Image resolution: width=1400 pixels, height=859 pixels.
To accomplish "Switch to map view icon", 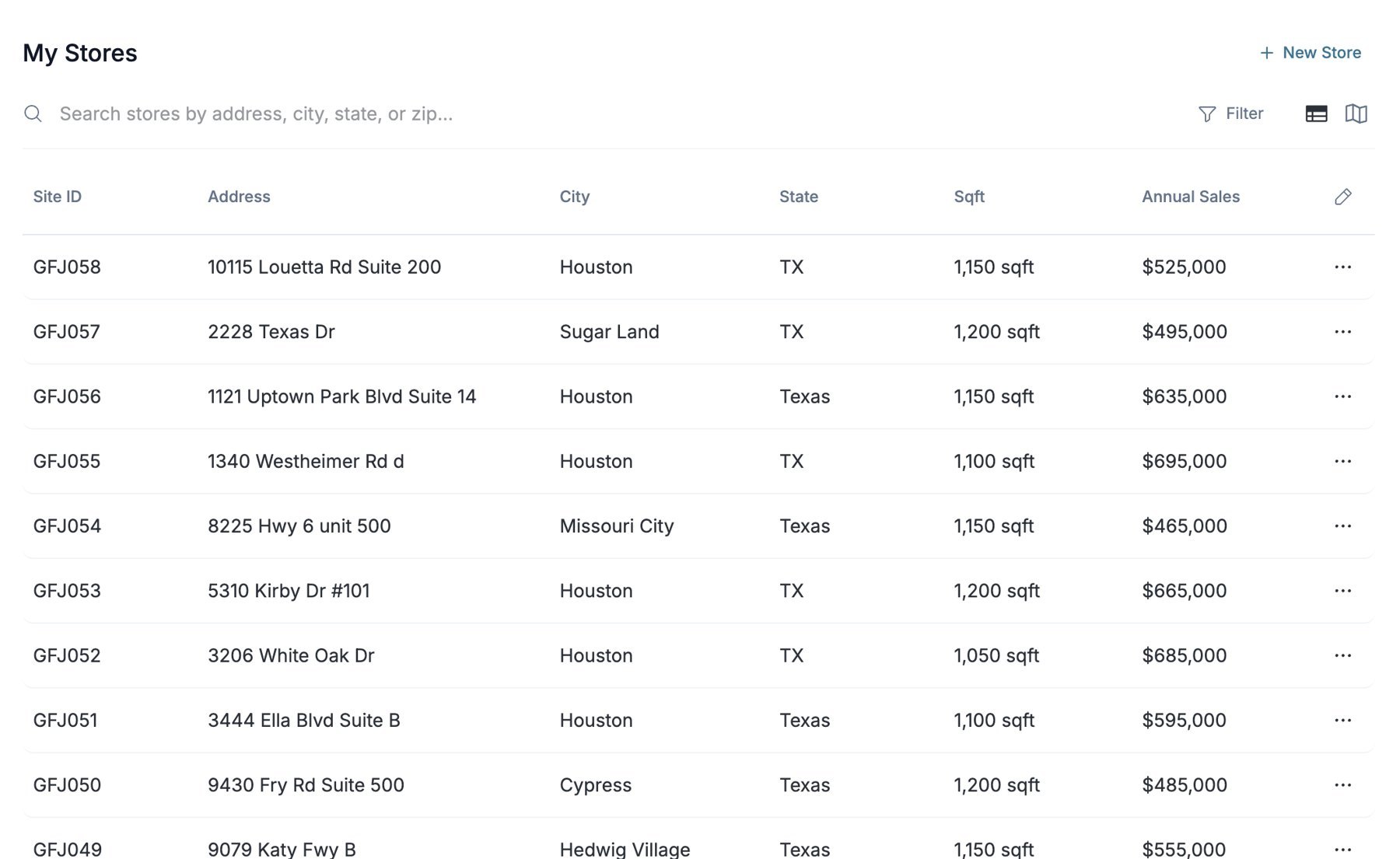I will tap(1356, 113).
